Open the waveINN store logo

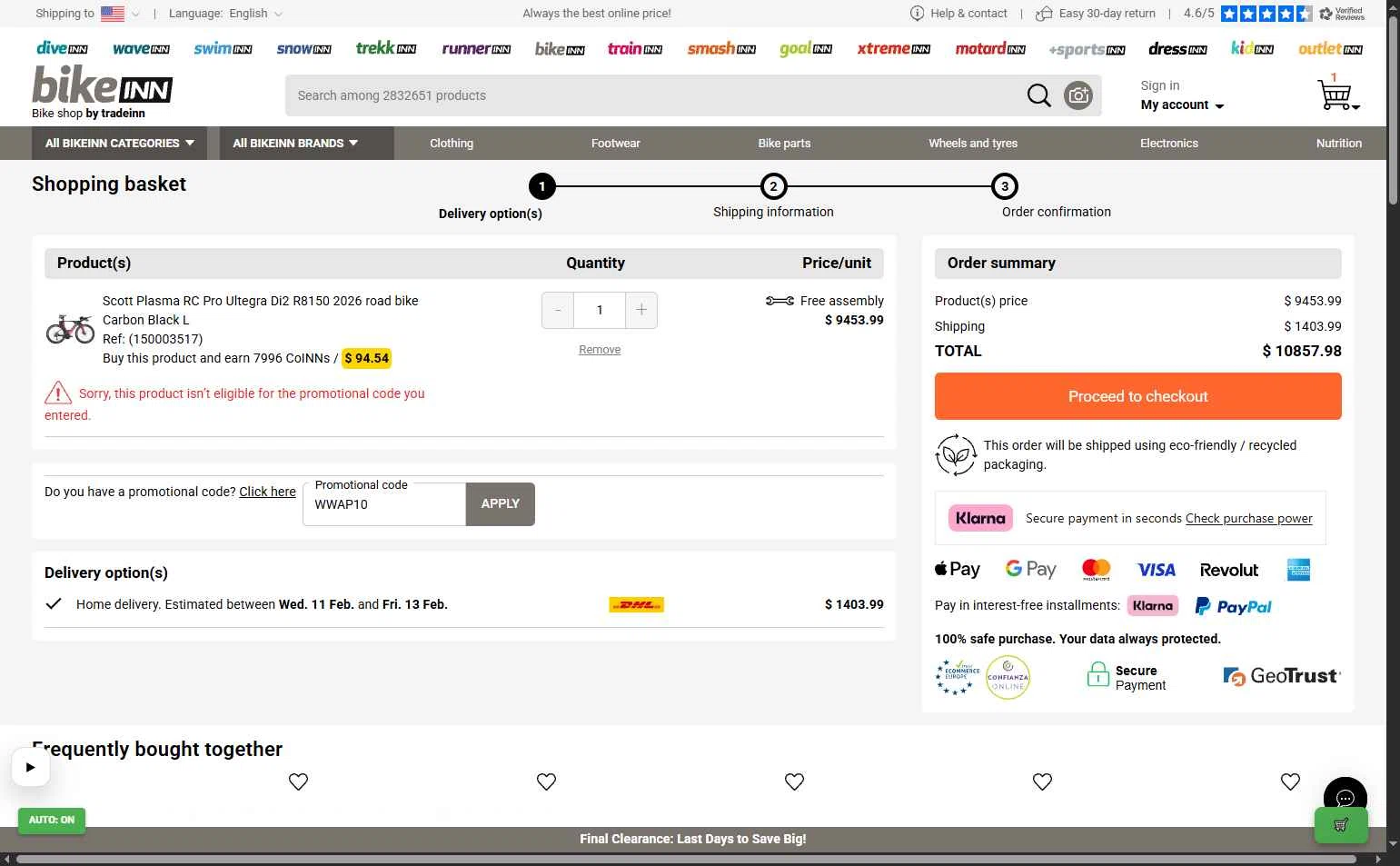141,49
